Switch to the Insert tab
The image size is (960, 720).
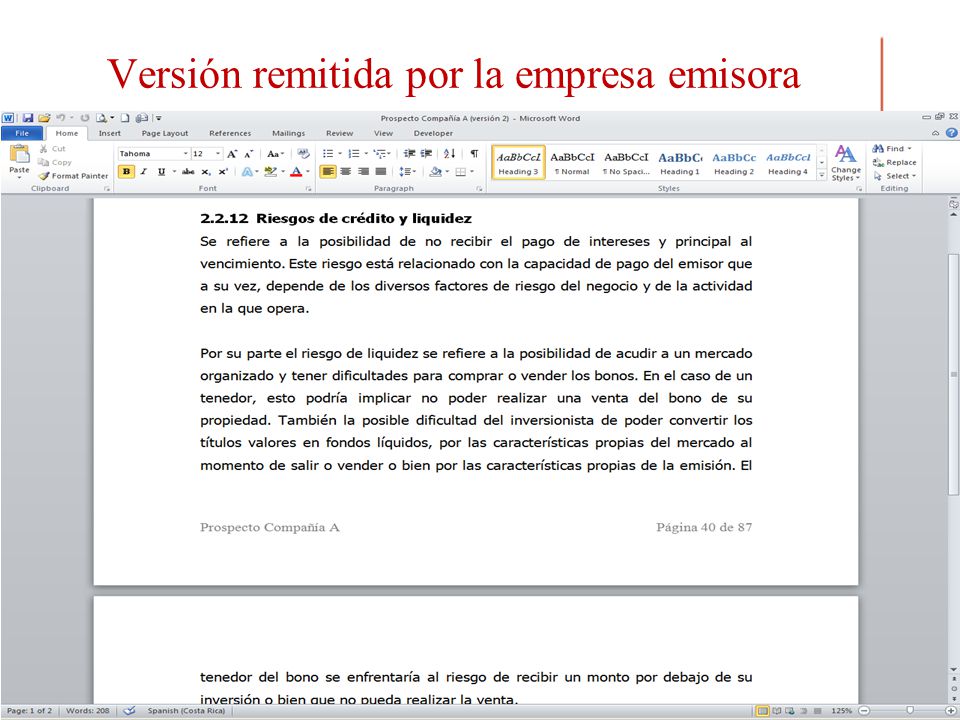tap(110, 133)
